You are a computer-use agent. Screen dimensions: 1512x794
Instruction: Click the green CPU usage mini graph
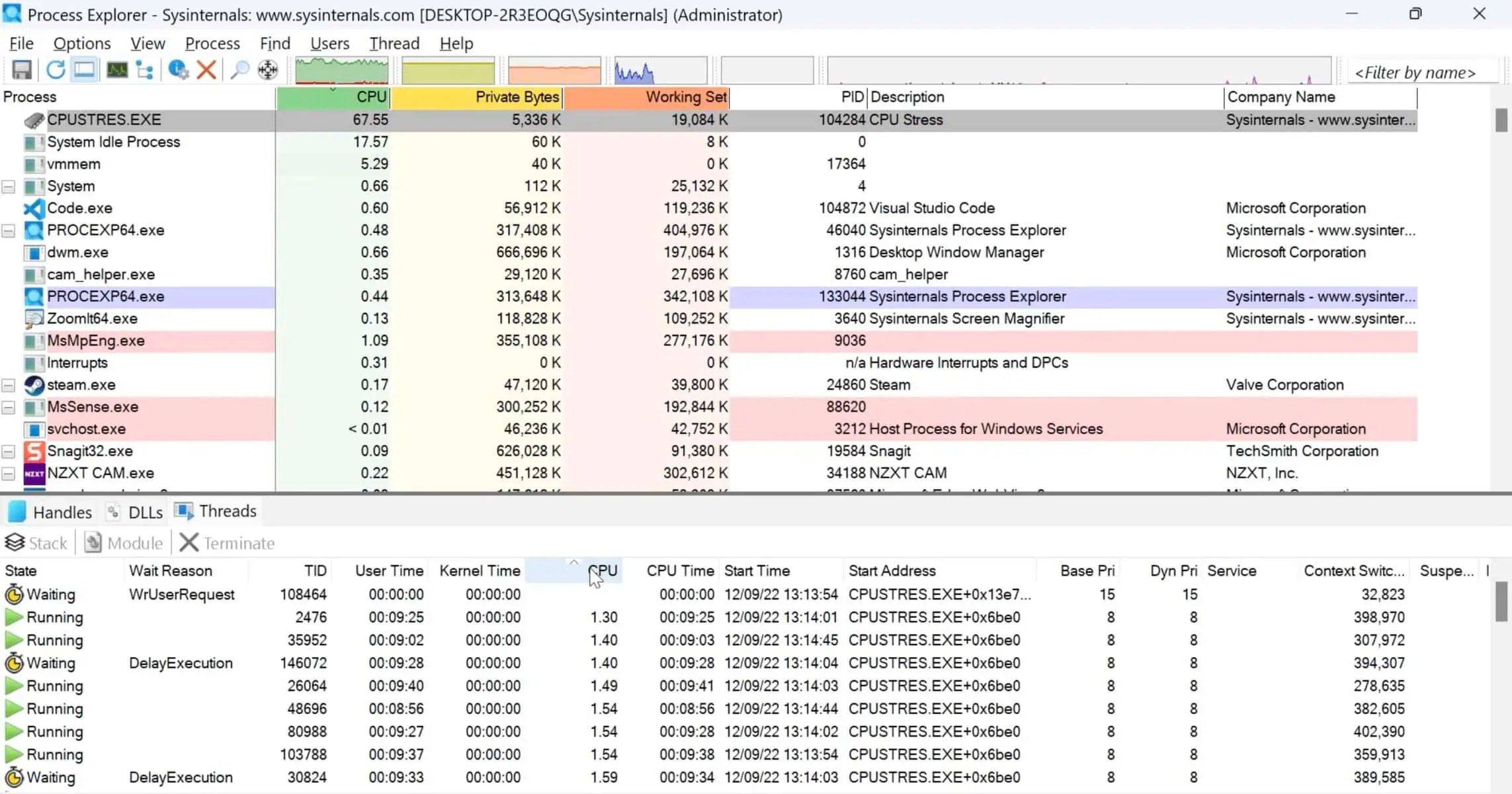point(341,70)
